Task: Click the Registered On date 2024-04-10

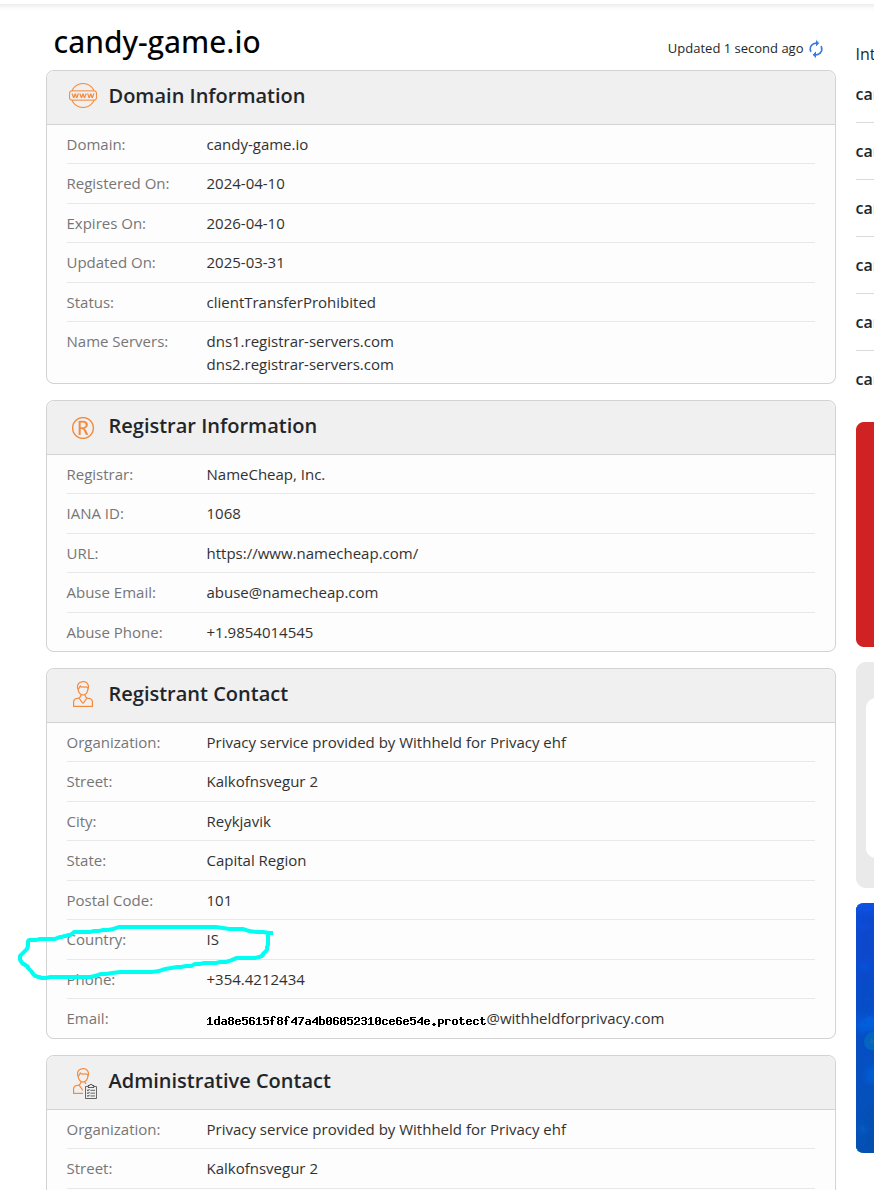Action: (x=246, y=184)
